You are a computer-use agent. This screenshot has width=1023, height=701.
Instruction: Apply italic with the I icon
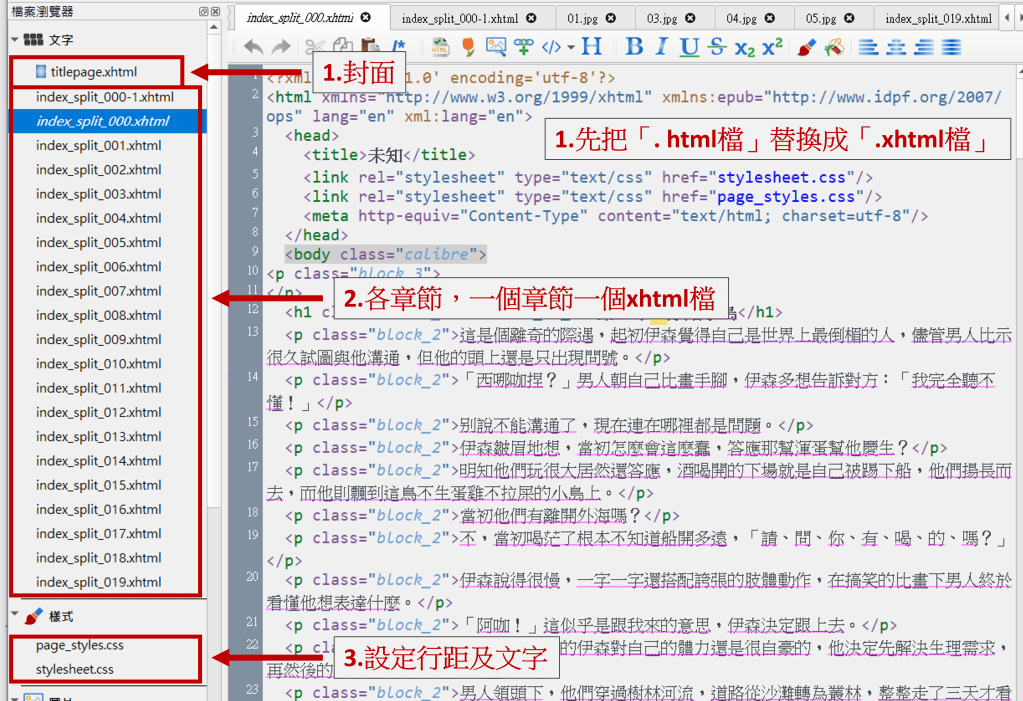coord(661,47)
